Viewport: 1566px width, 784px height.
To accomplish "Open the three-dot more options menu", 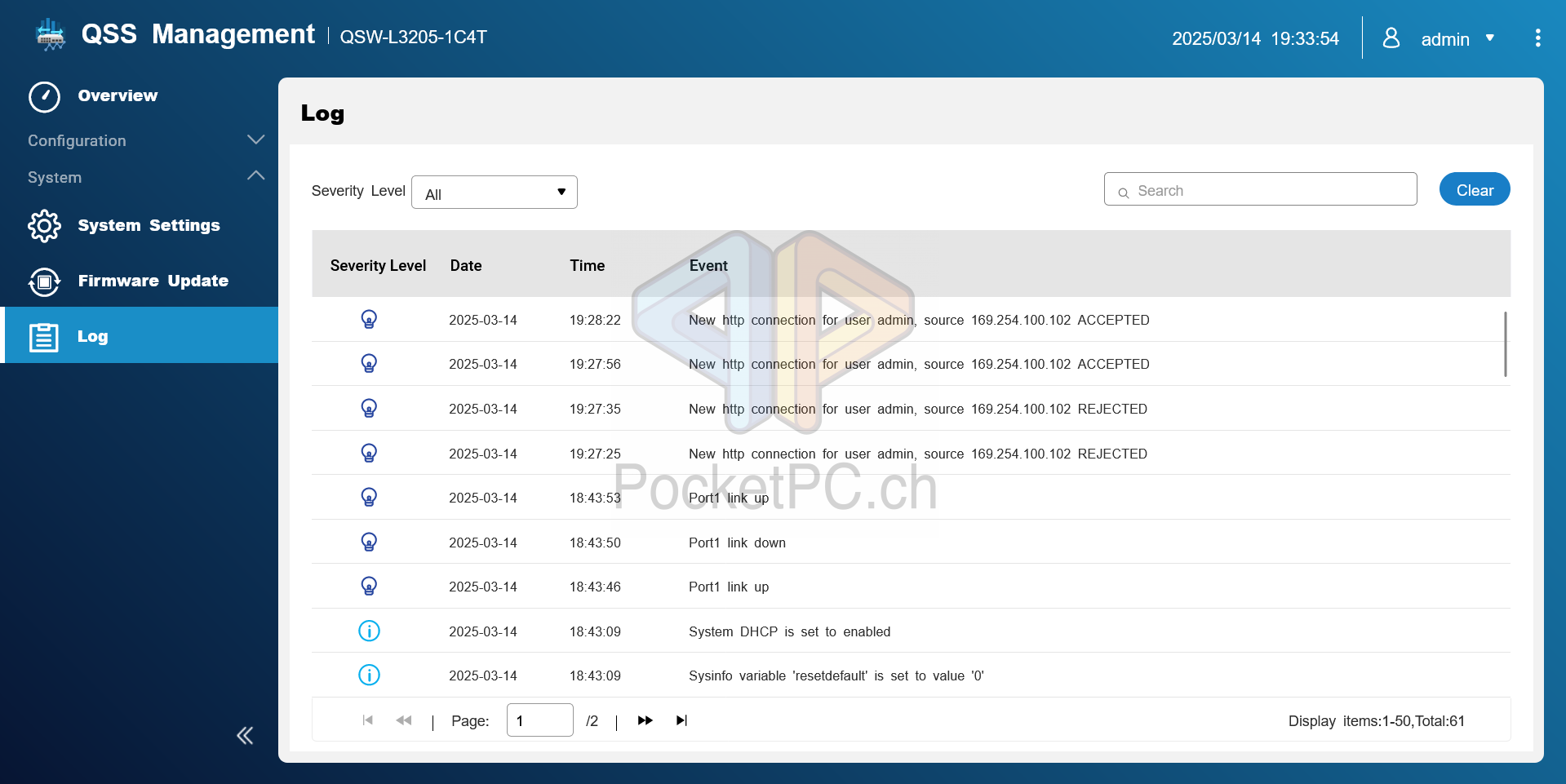I will 1537,38.
